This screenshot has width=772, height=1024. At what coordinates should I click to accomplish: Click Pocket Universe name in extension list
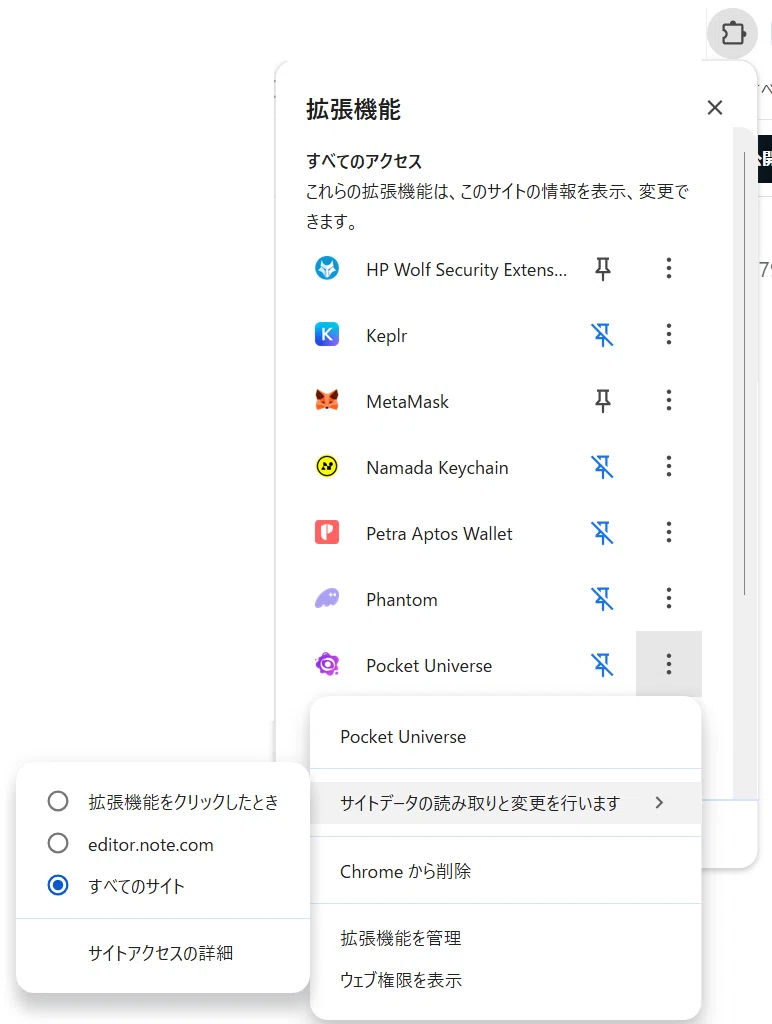(x=429, y=665)
